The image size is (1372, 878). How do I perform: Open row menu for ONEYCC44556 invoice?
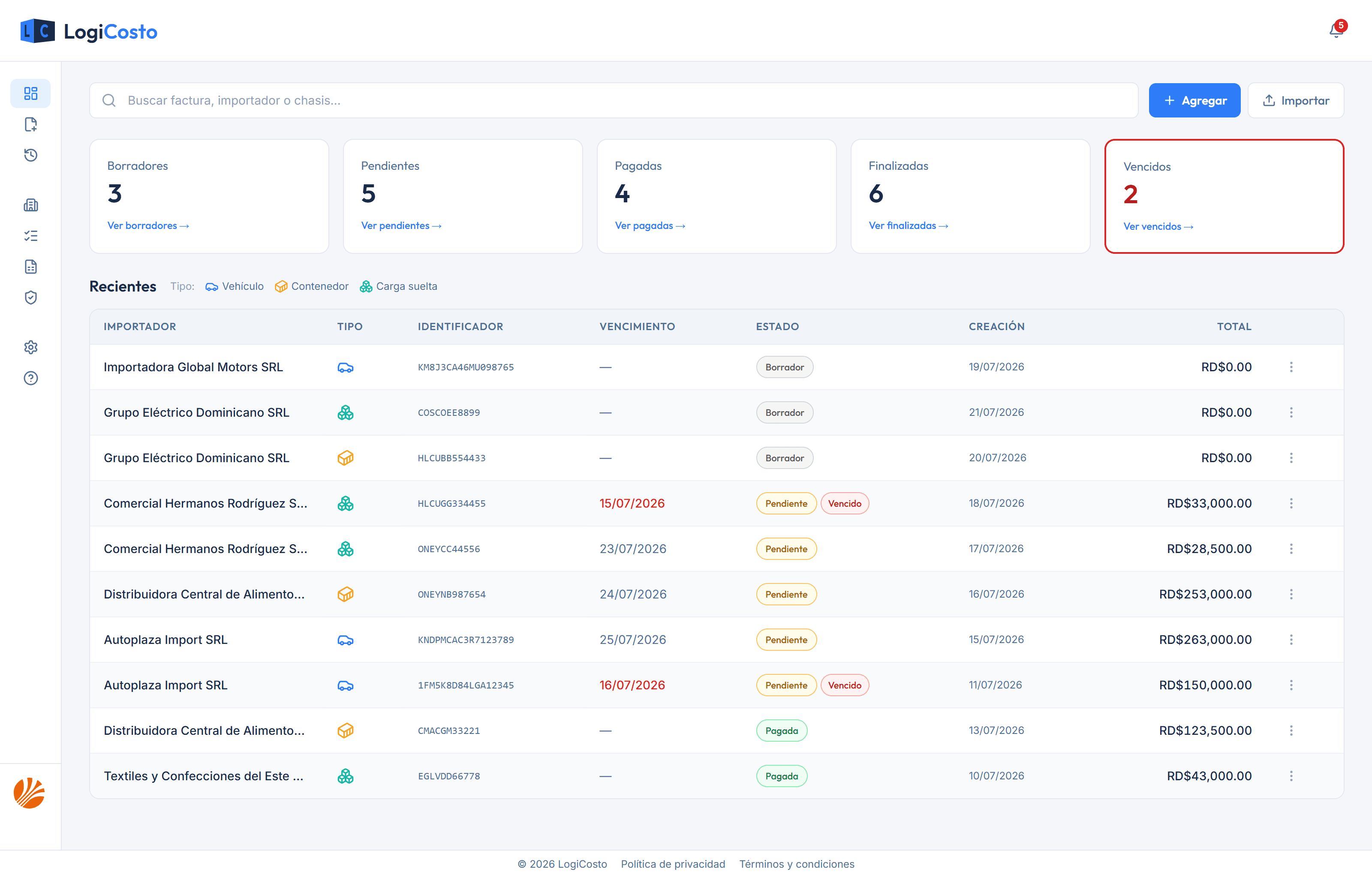click(x=1291, y=549)
